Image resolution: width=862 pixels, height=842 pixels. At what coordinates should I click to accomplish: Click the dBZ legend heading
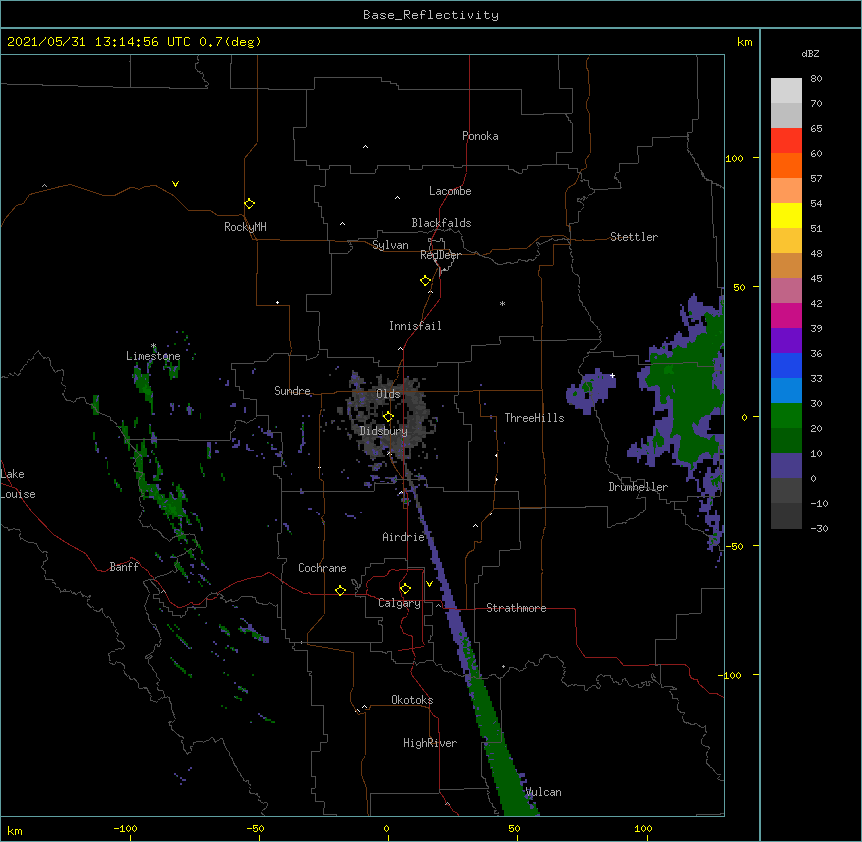tap(810, 53)
